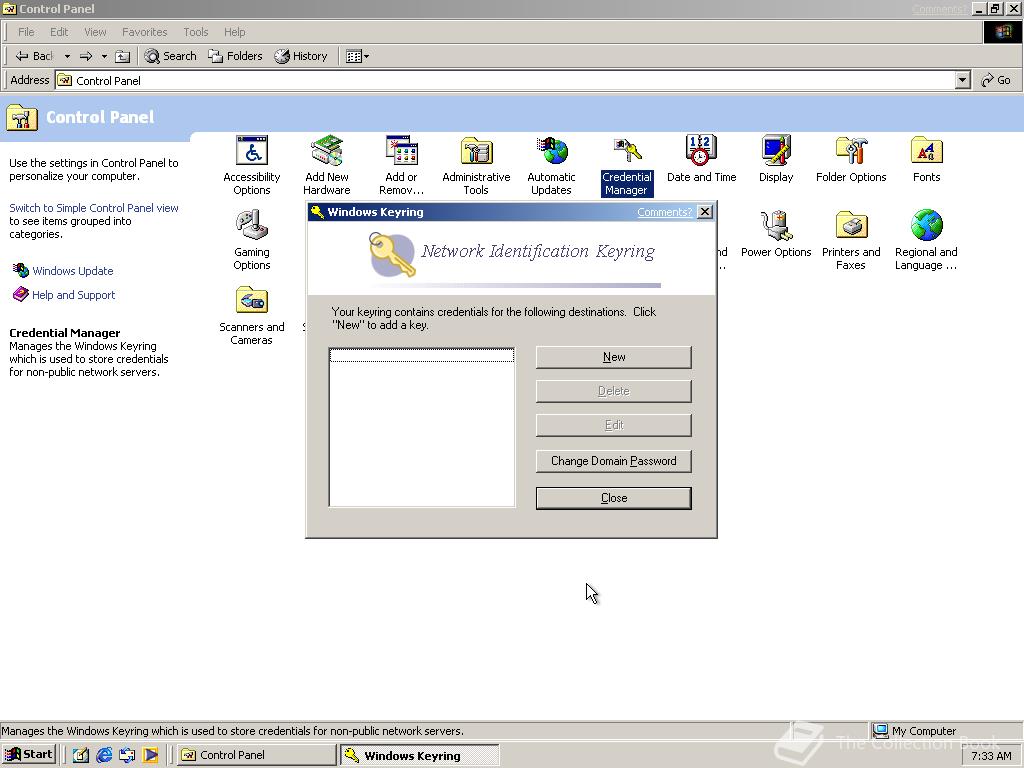
Task: Click the Windows logo throbber icon
Action: [1002, 32]
